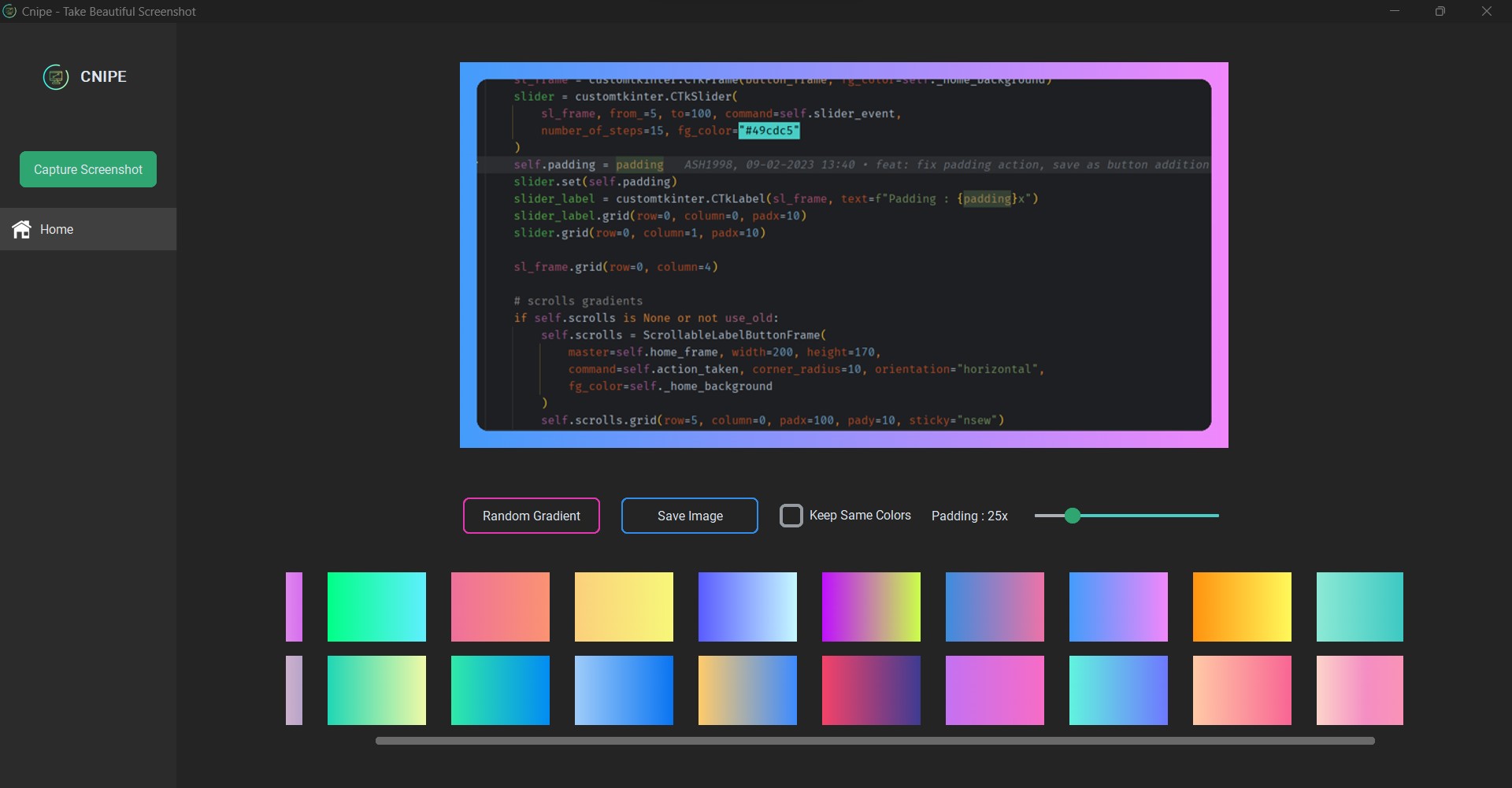Click the Padding : 25x label
This screenshot has width=1512, height=788.
click(x=969, y=516)
